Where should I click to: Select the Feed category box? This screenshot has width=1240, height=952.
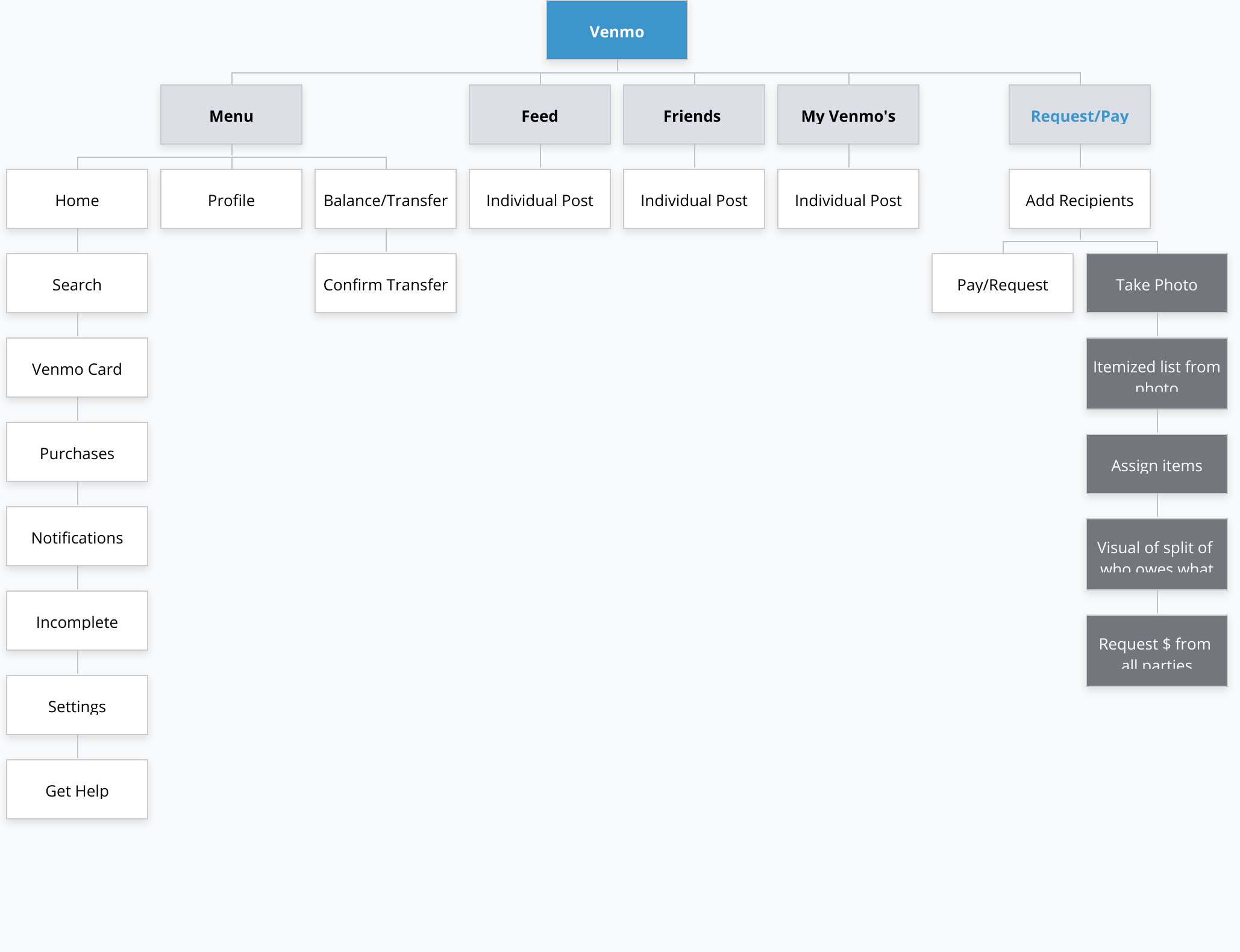click(539, 115)
